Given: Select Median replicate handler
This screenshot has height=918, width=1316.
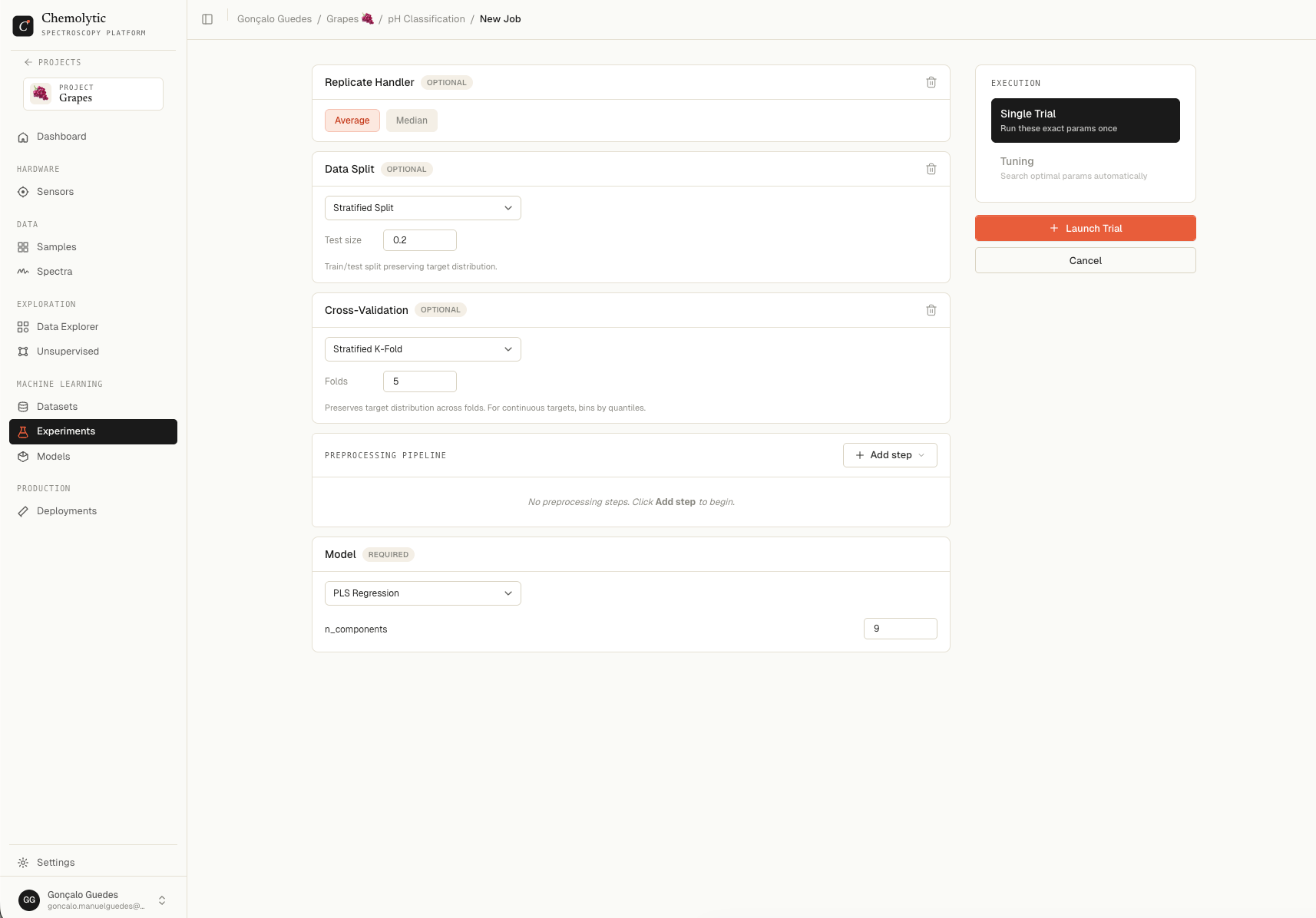Looking at the screenshot, I should [x=412, y=121].
